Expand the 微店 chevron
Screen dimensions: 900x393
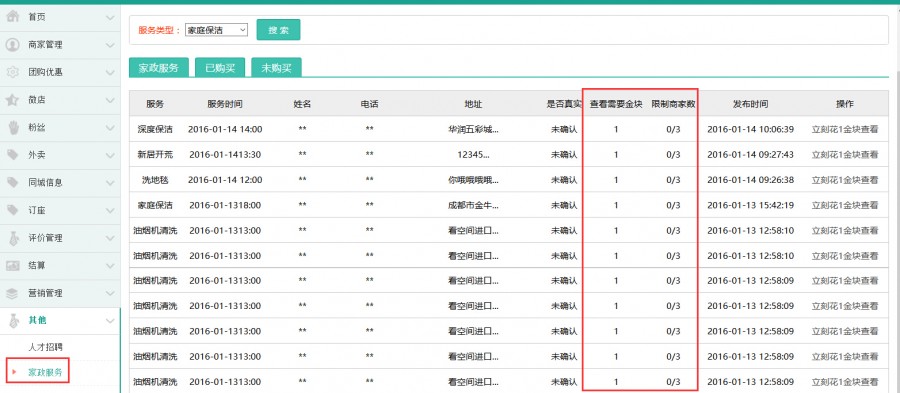(x=110, y=100)
